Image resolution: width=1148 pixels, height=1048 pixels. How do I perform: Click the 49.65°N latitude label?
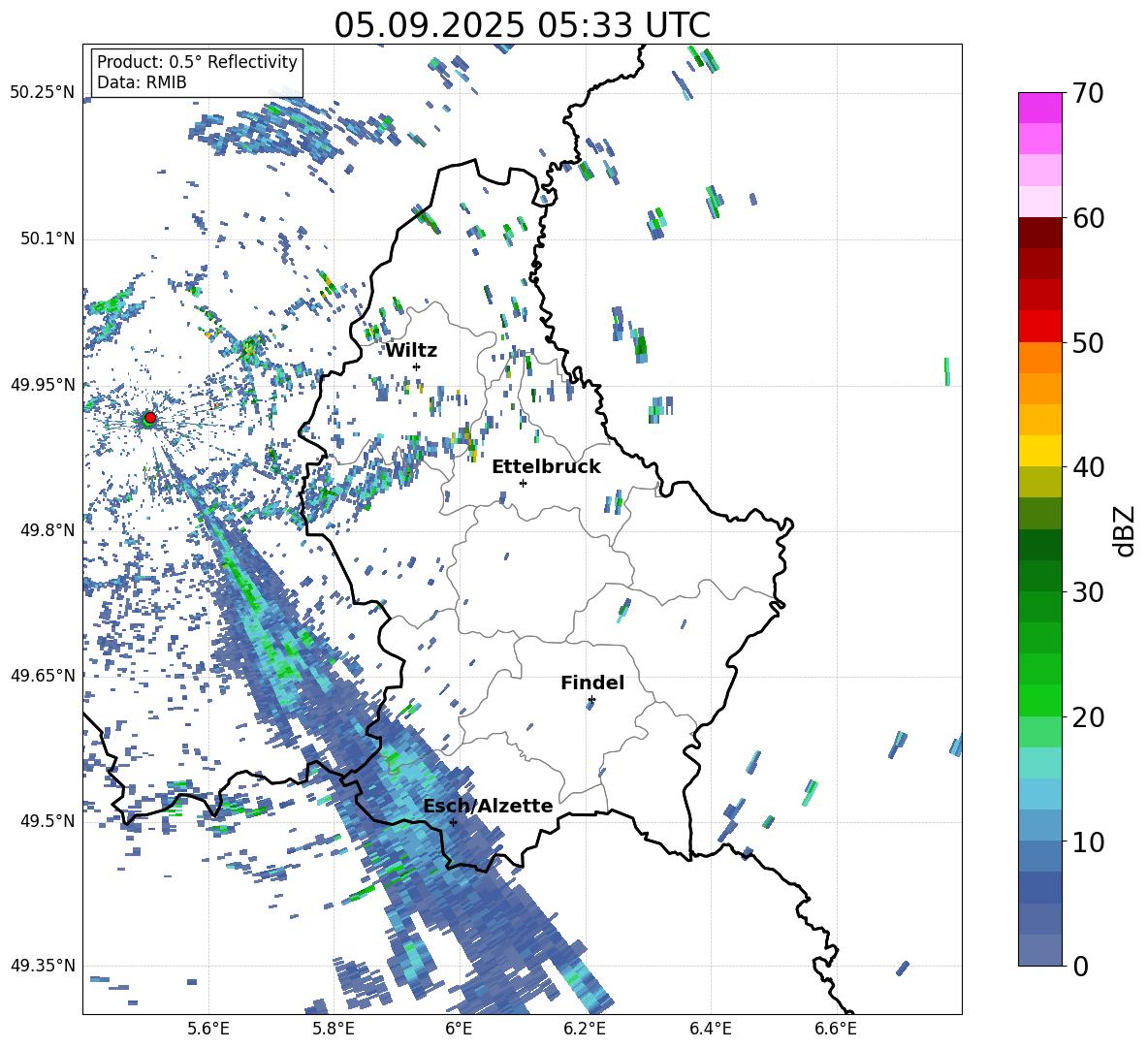(x=43, y=676)
